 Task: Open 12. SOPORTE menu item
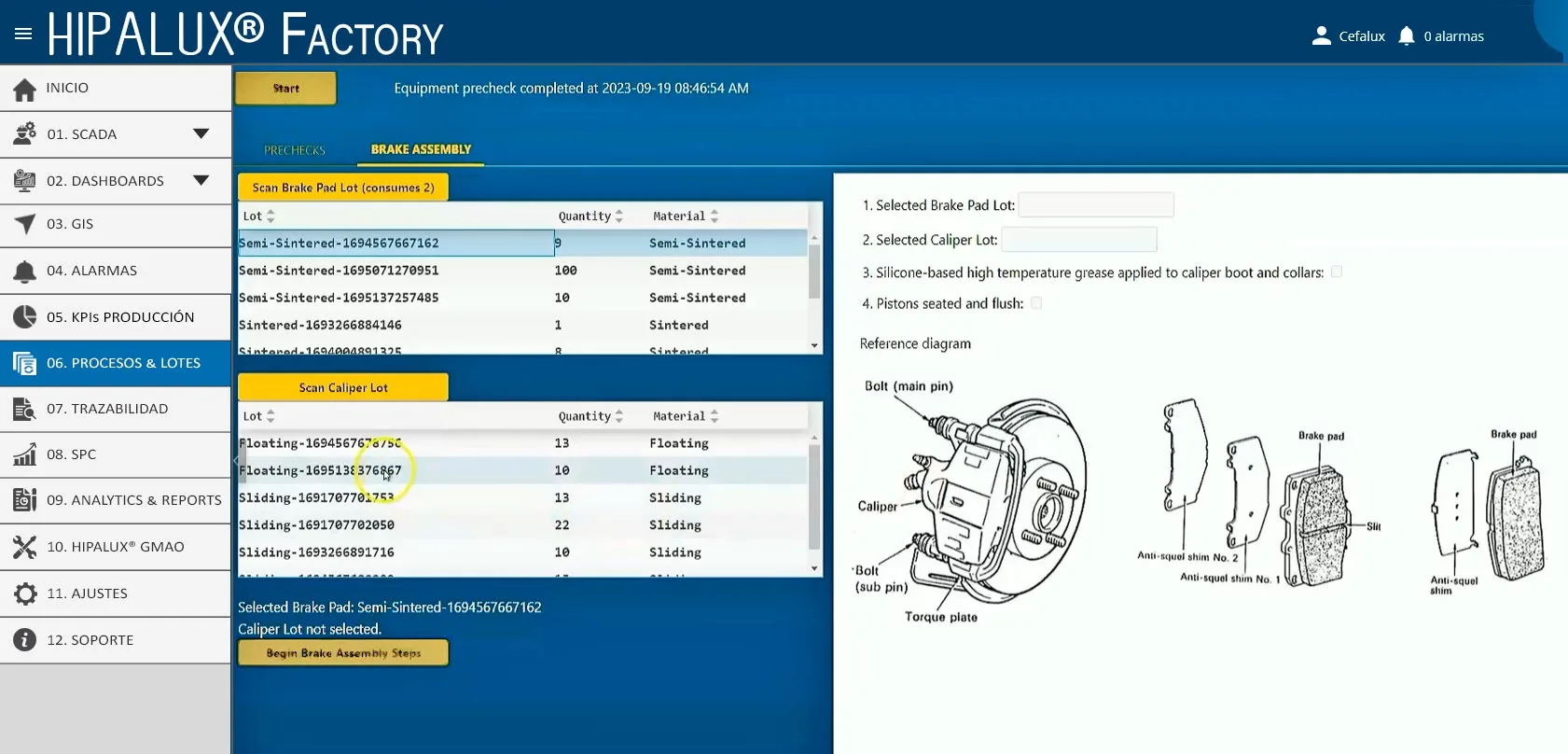click(x=116, y=640)
